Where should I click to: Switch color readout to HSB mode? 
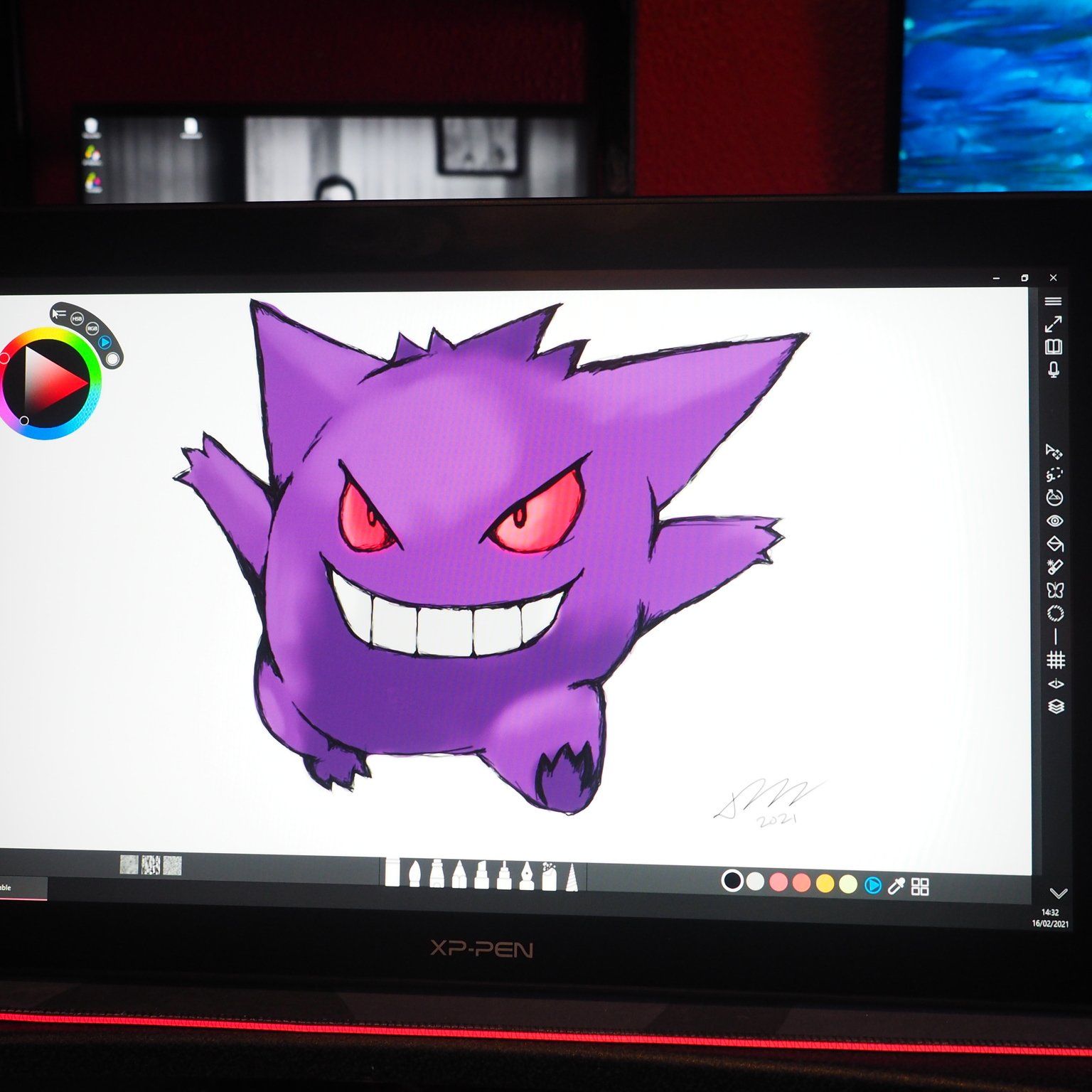click(77, 318)
